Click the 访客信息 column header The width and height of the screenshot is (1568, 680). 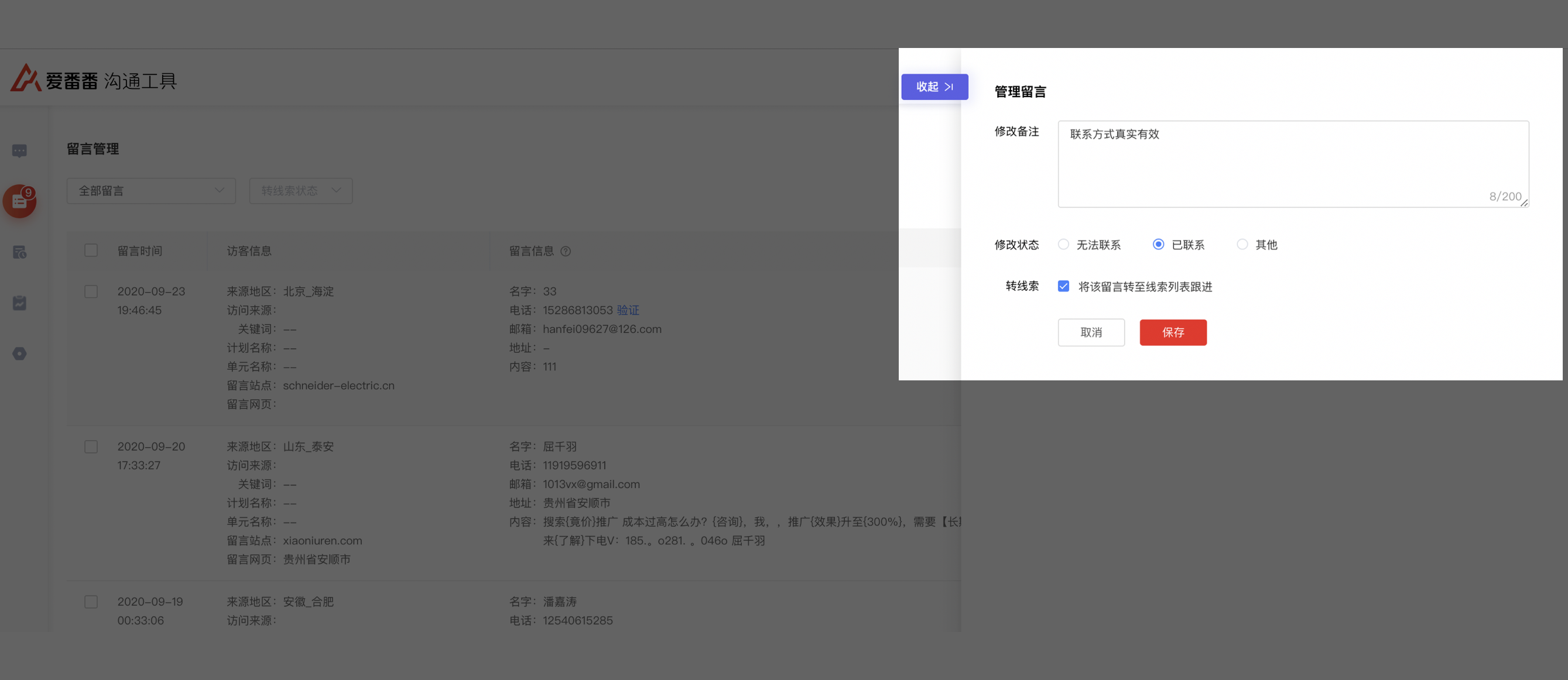[x=249, y=251]
